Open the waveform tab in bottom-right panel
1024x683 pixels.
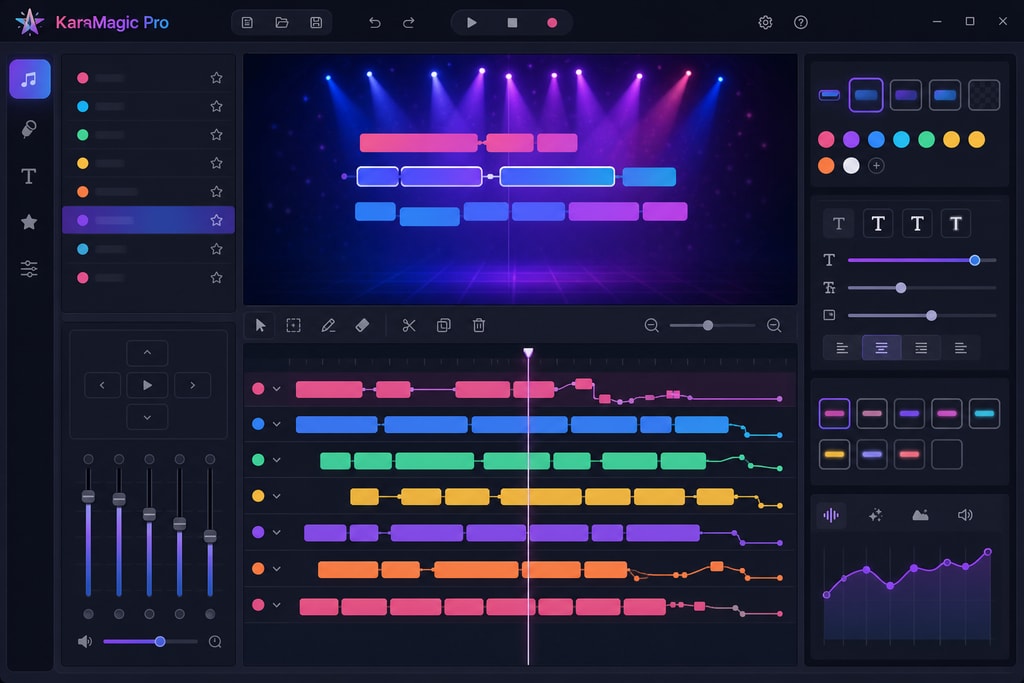[831, 515]
